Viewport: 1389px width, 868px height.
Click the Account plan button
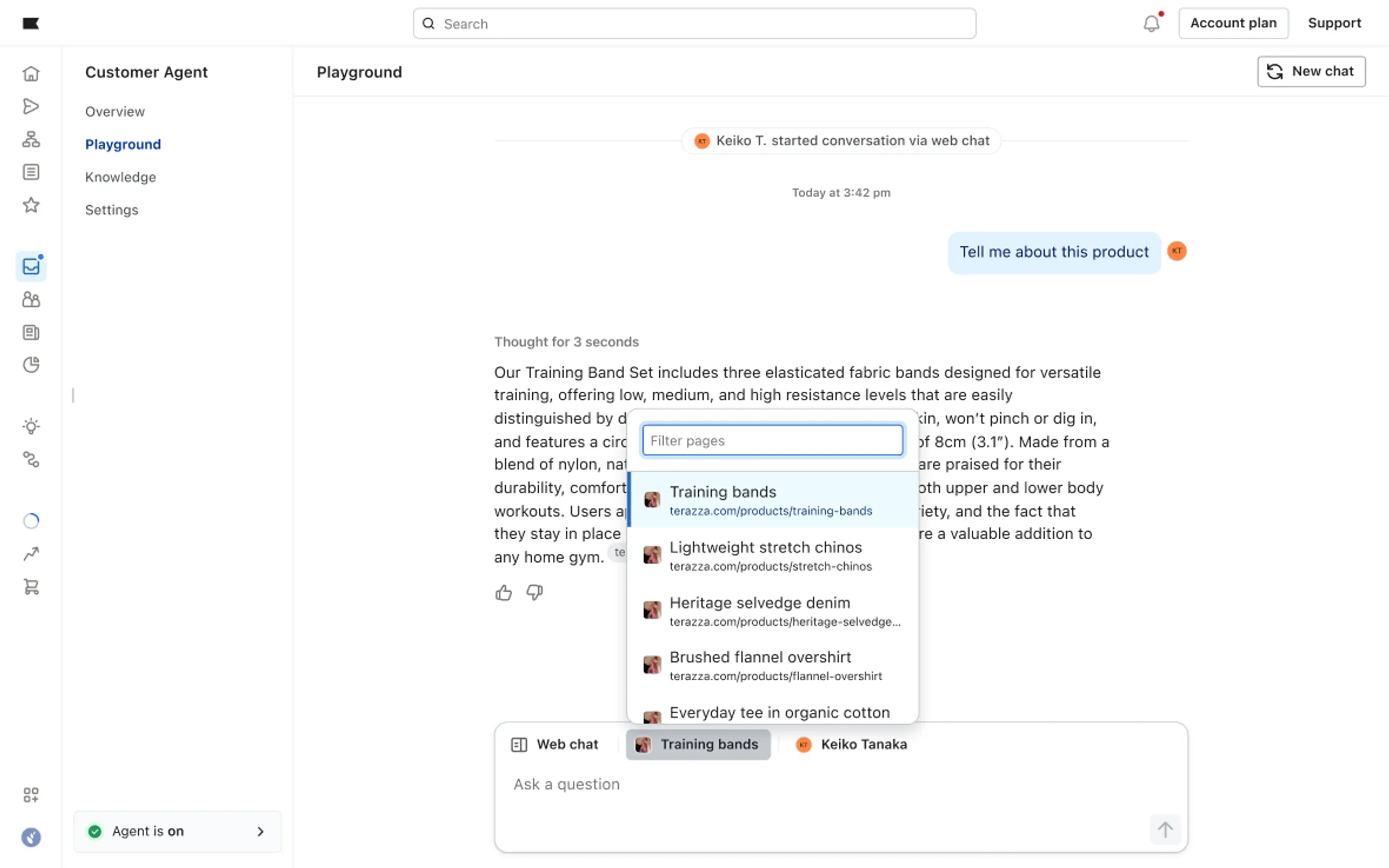[1233, 23]
